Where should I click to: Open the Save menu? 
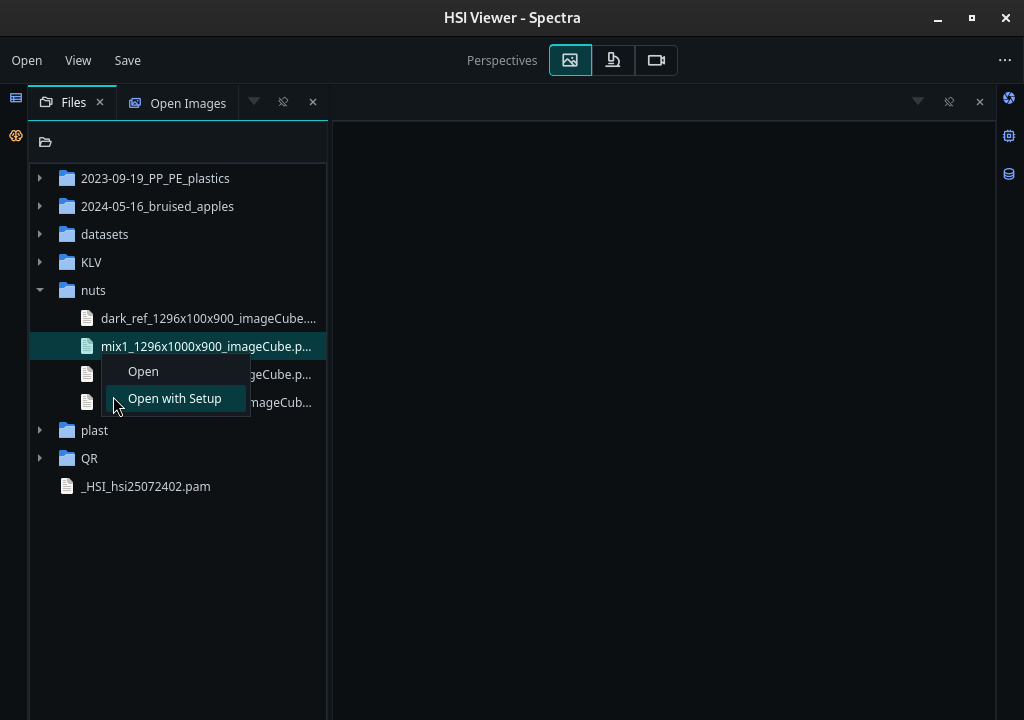[x=127, y=60]
